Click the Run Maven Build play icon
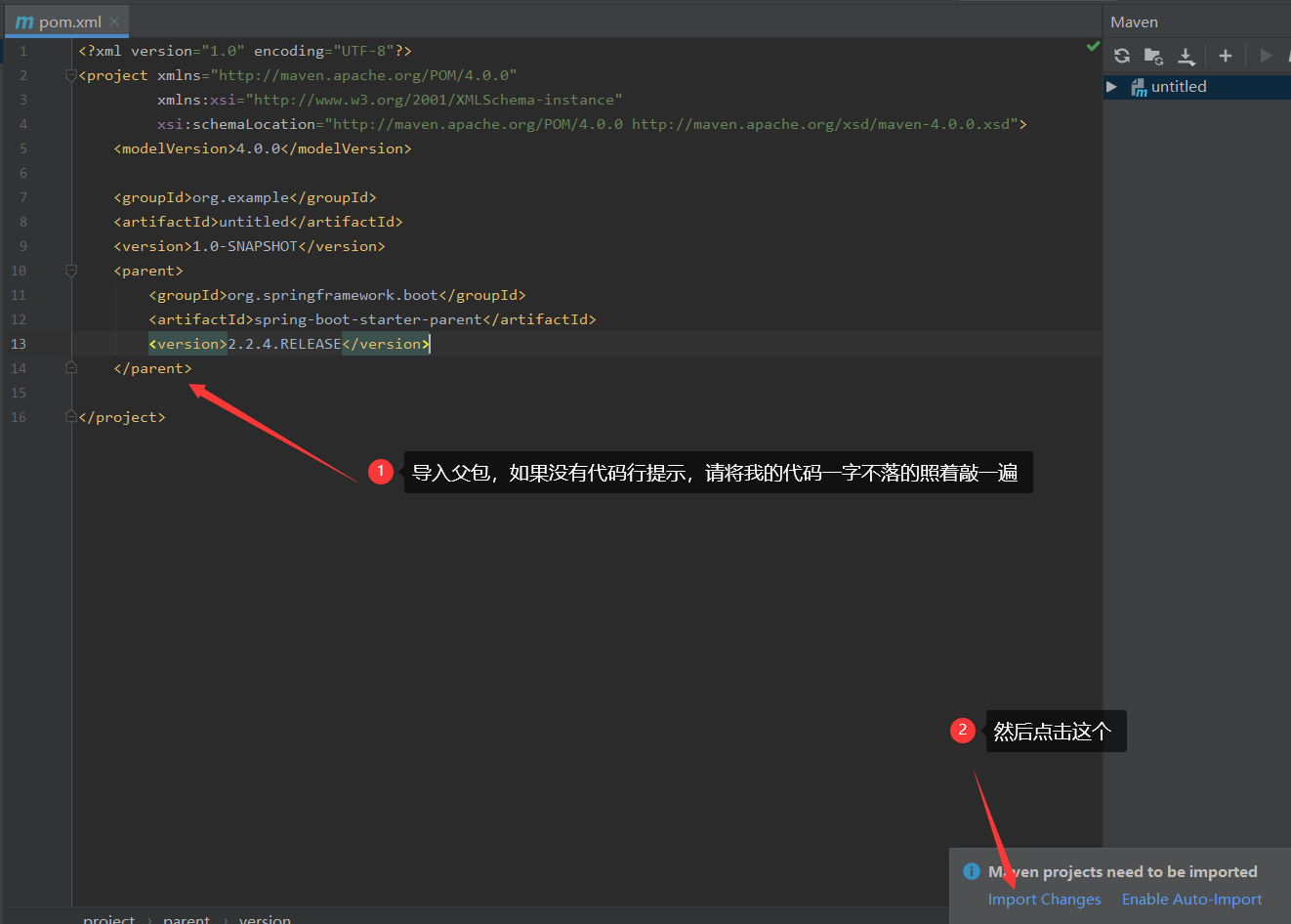 [1267, 56]
